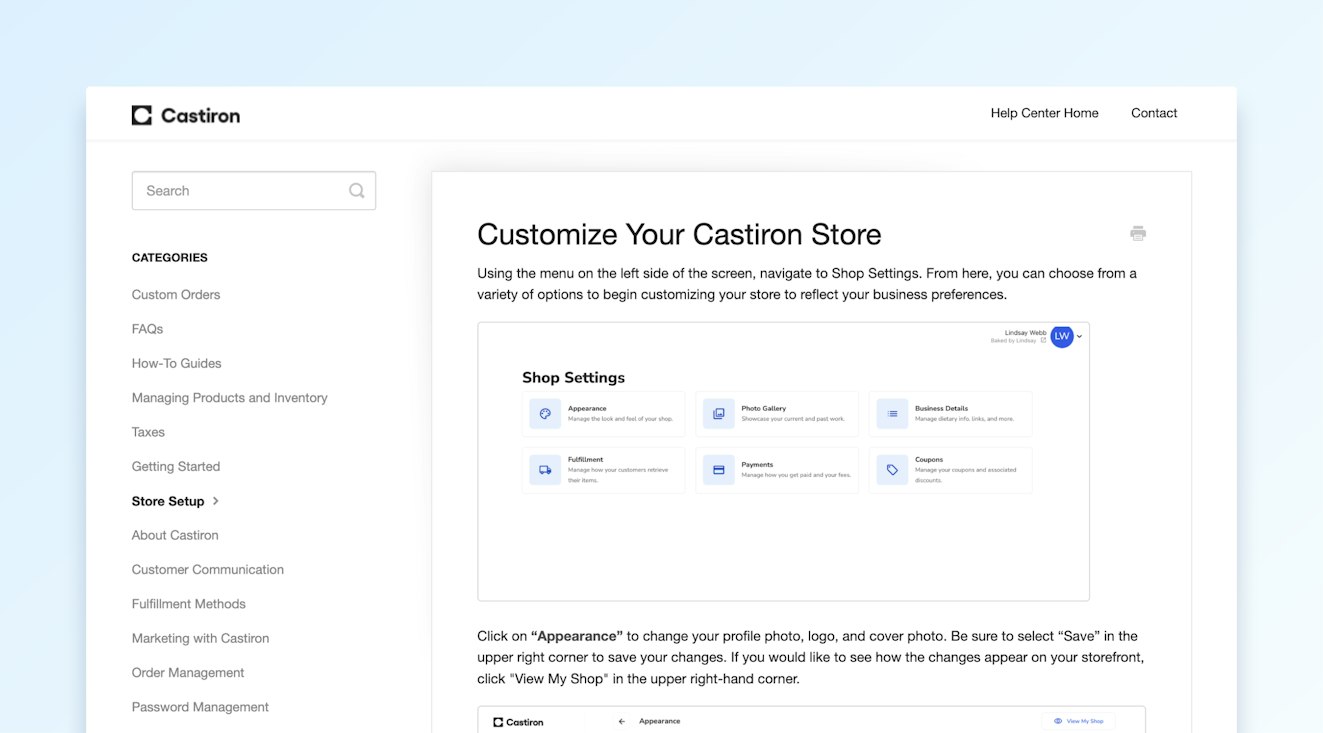1323x733 pixels.
Task: Click the Photo Gallery icon in screenshot
Action: pyautogui.click(x=719, y=414)
